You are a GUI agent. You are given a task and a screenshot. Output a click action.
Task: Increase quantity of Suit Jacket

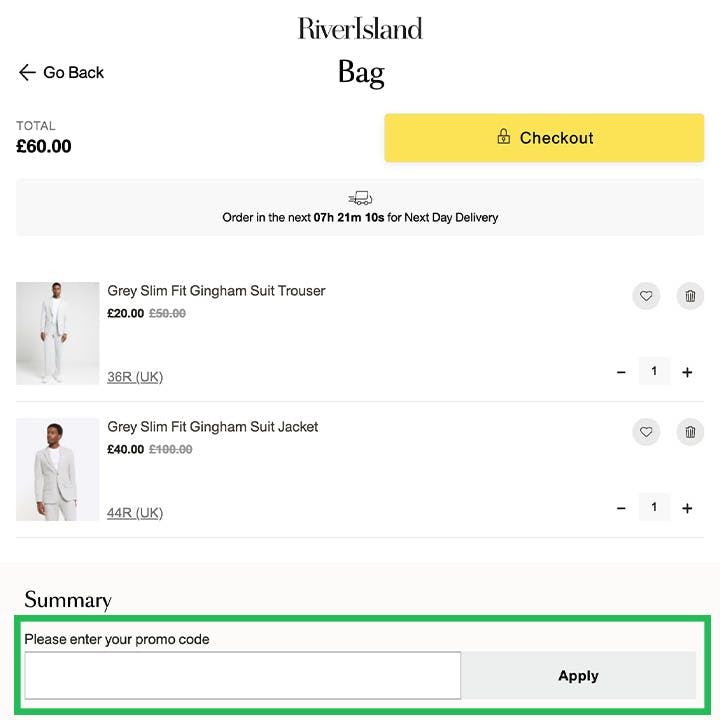coord(687,508)
